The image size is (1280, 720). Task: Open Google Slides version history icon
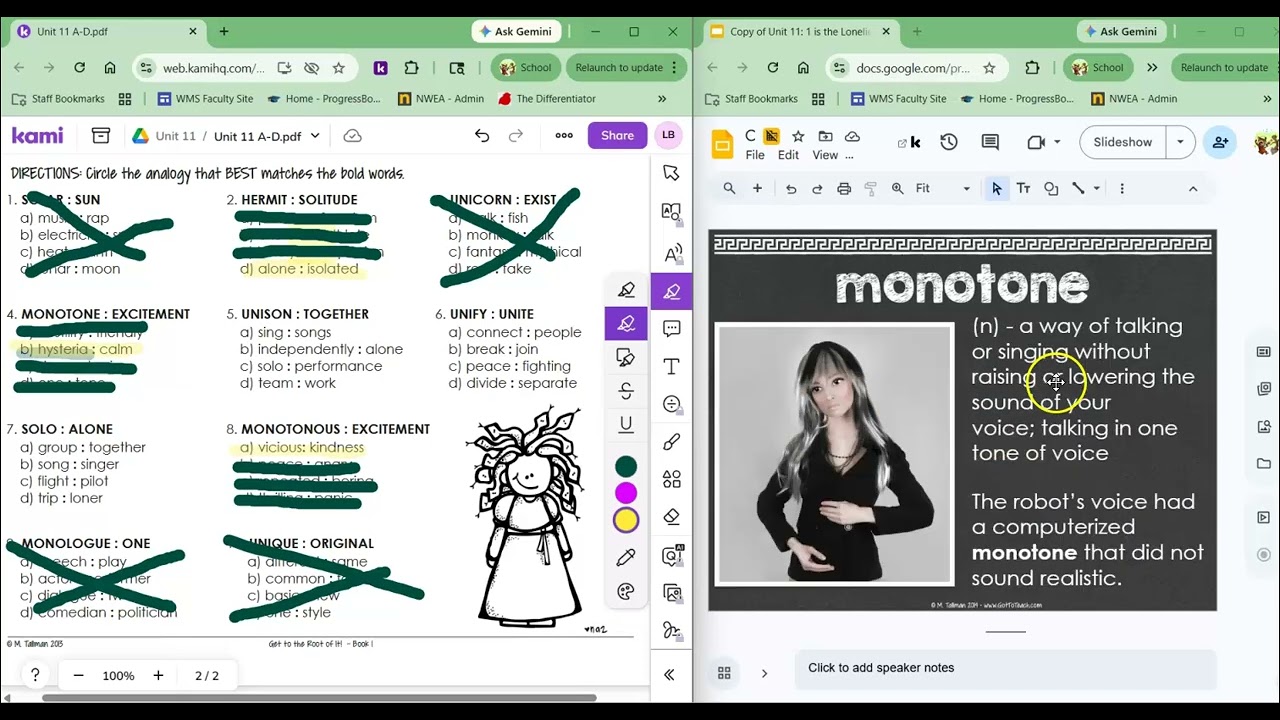point(949,142)
